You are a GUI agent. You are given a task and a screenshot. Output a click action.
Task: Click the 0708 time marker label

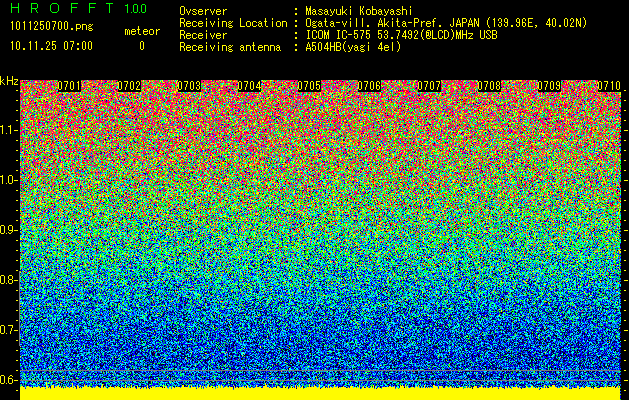click(489, 86)
